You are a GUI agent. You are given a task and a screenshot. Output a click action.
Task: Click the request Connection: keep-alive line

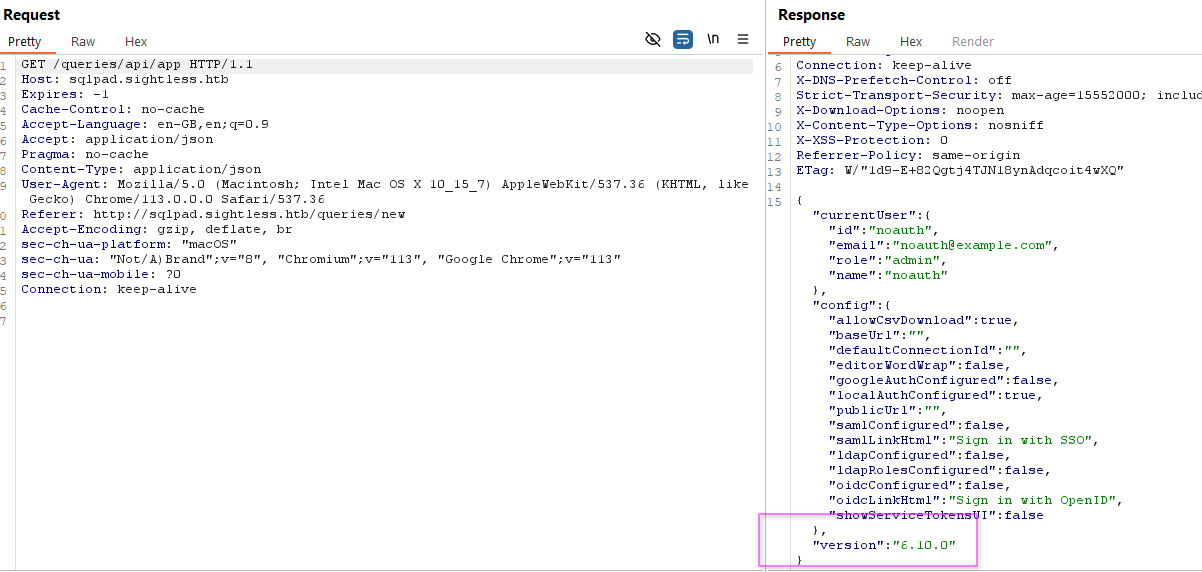pos(109,289)
